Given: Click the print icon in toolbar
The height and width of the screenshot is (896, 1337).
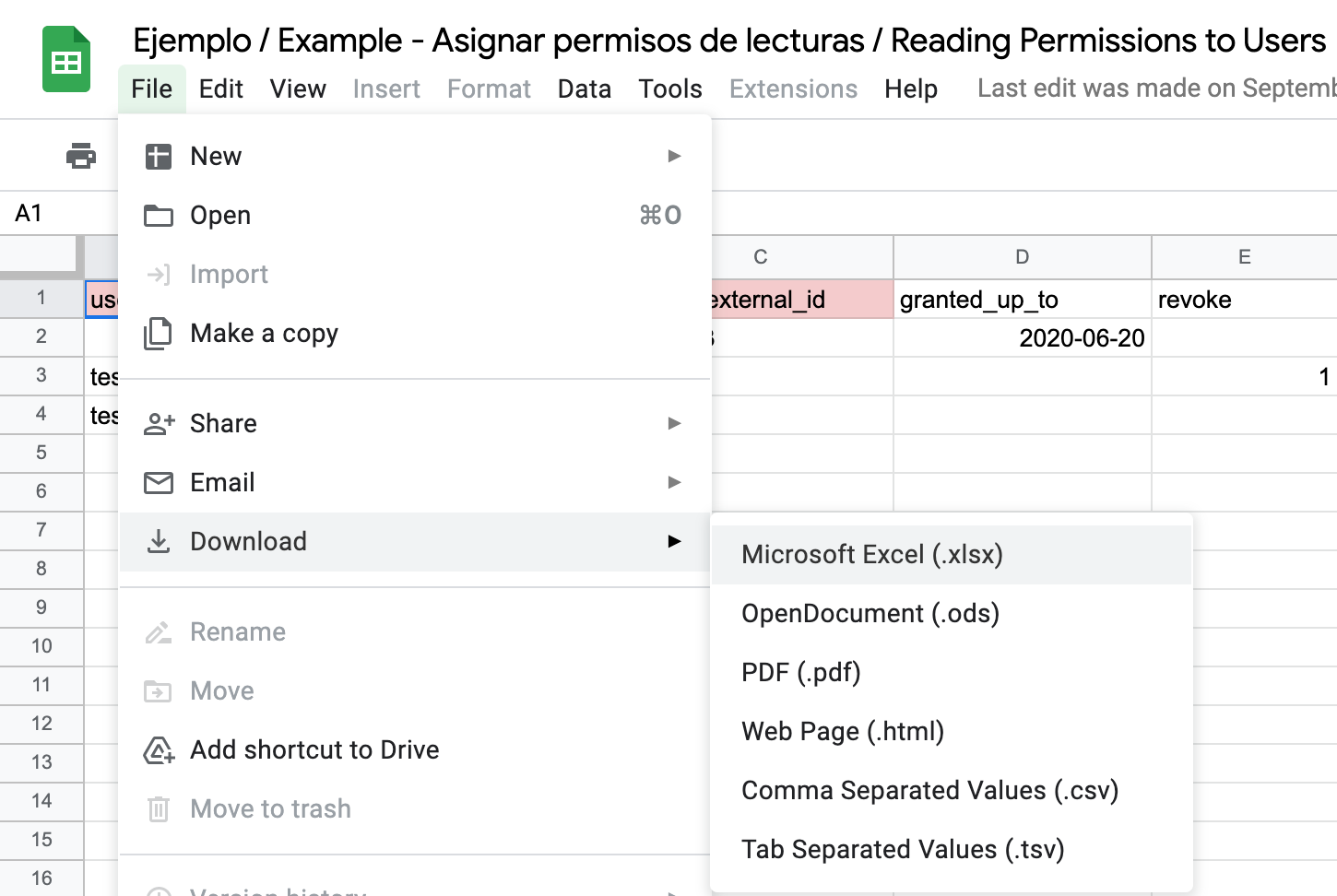Looking at the screenshot, I should click(x=81, y=156).
